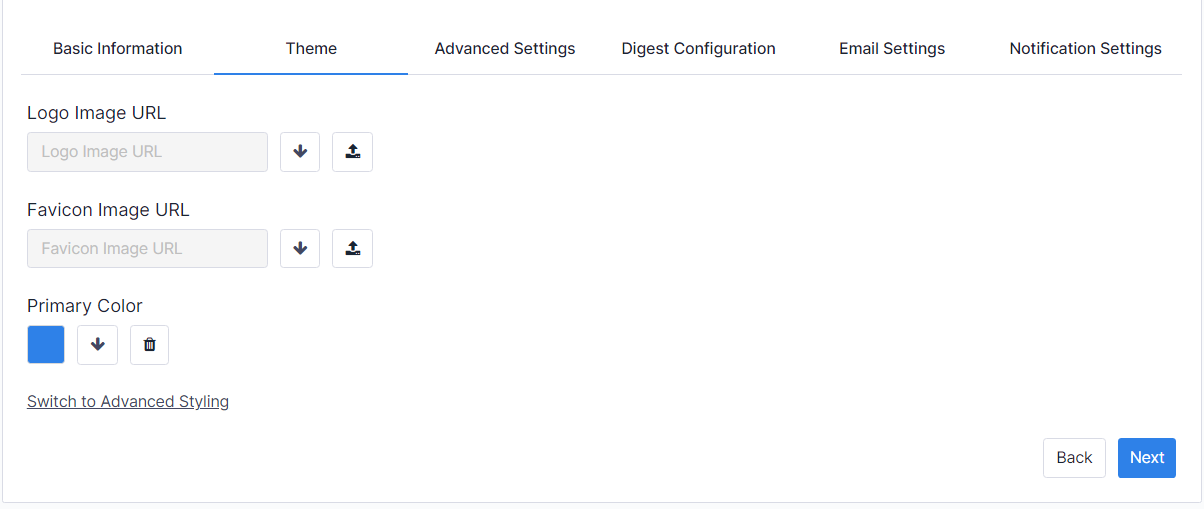This screenshot has width=1204, height=509.
Task: Select the Theme tab
Action: click(311, 48)
